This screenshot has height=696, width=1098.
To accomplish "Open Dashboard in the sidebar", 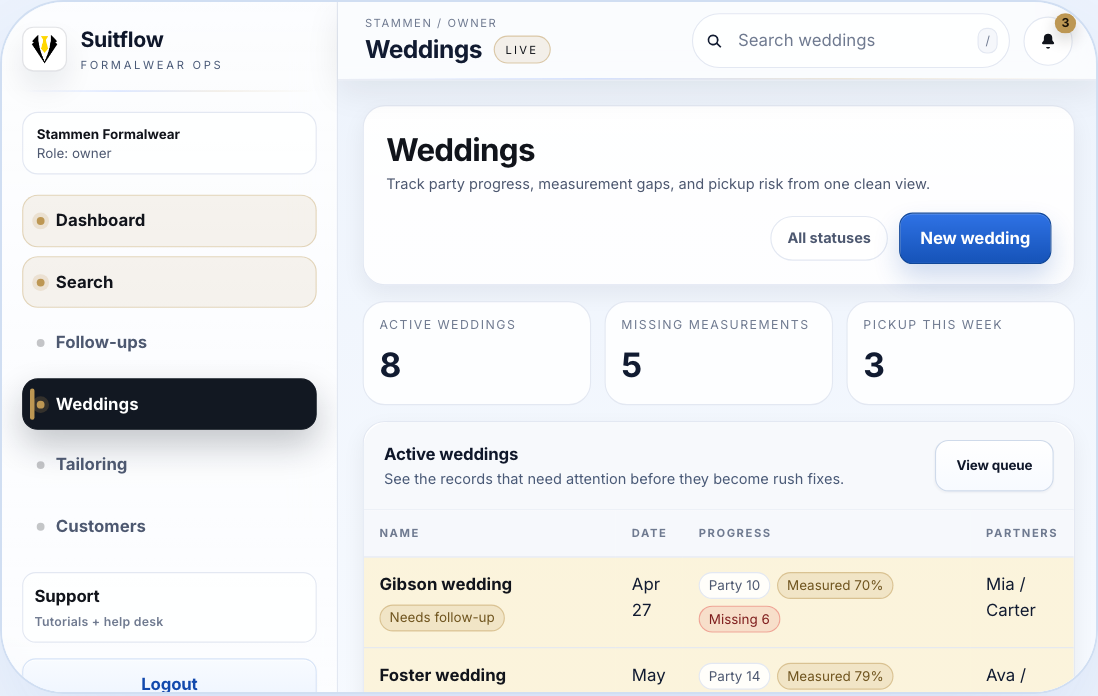I will [169, 221].
